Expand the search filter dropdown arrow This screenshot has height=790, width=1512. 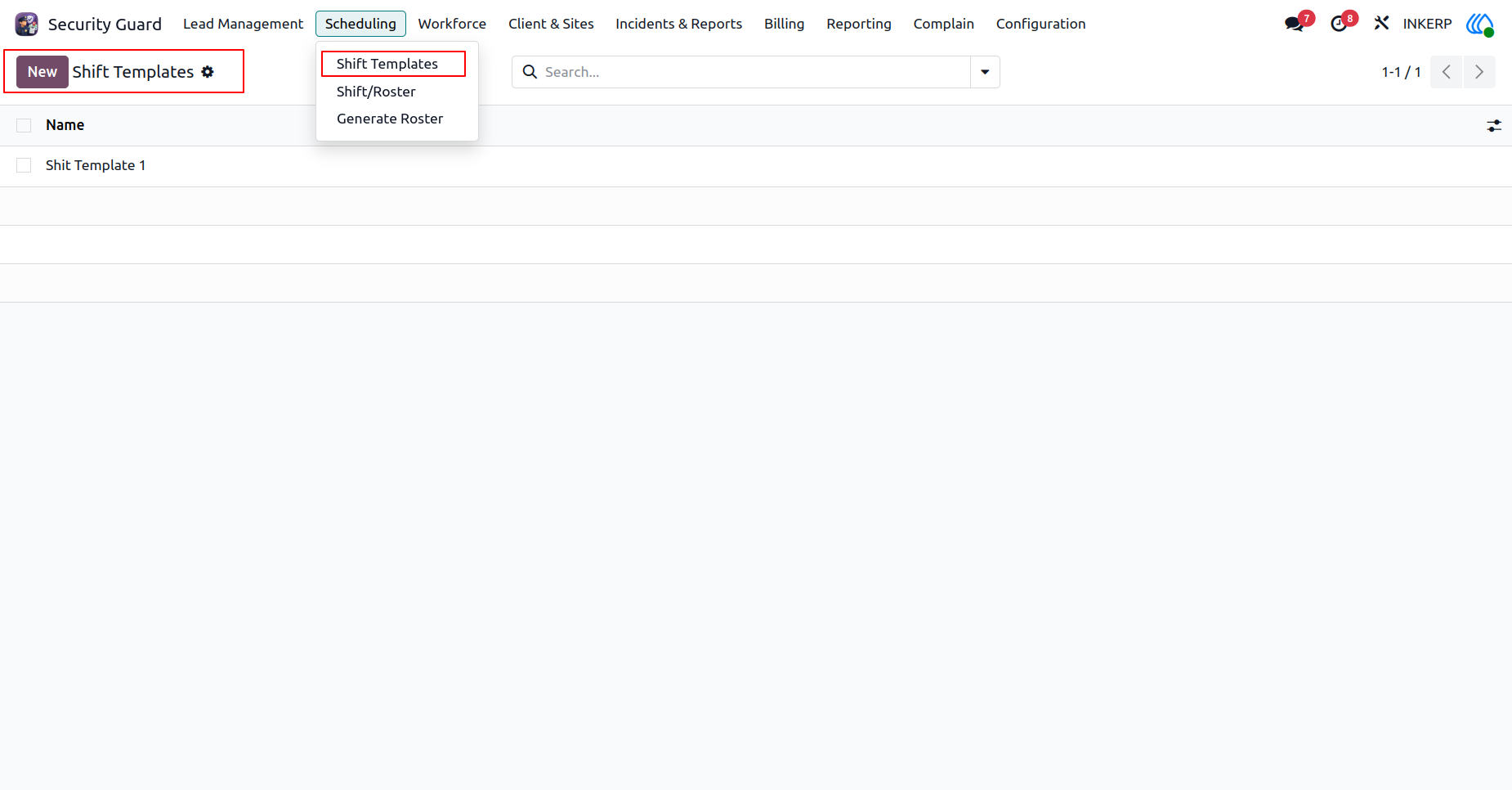coord(985,72)
